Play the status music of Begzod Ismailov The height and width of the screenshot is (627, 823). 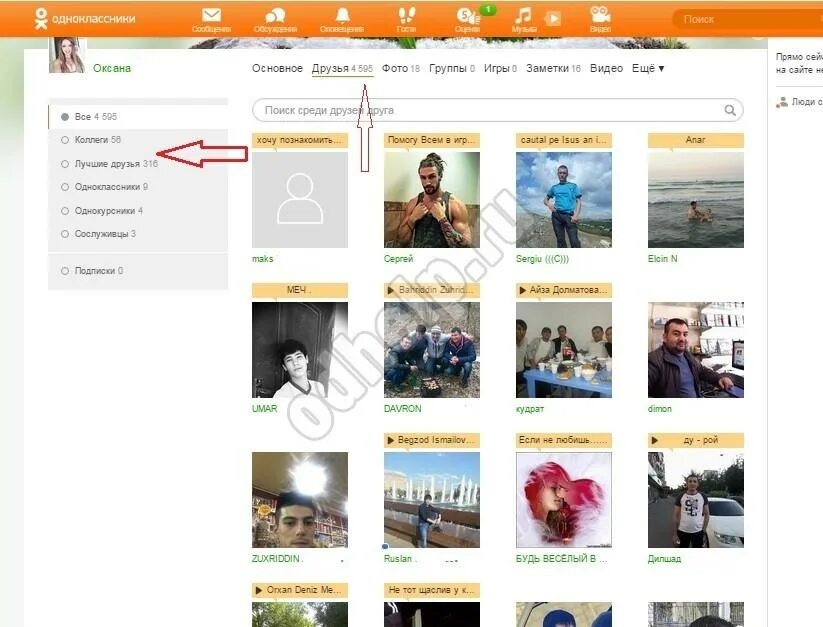391,440
